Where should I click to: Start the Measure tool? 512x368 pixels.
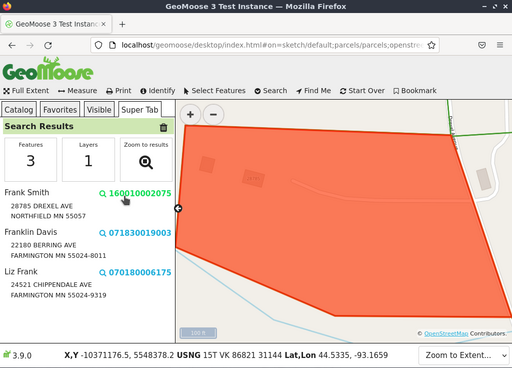point(77,91)
